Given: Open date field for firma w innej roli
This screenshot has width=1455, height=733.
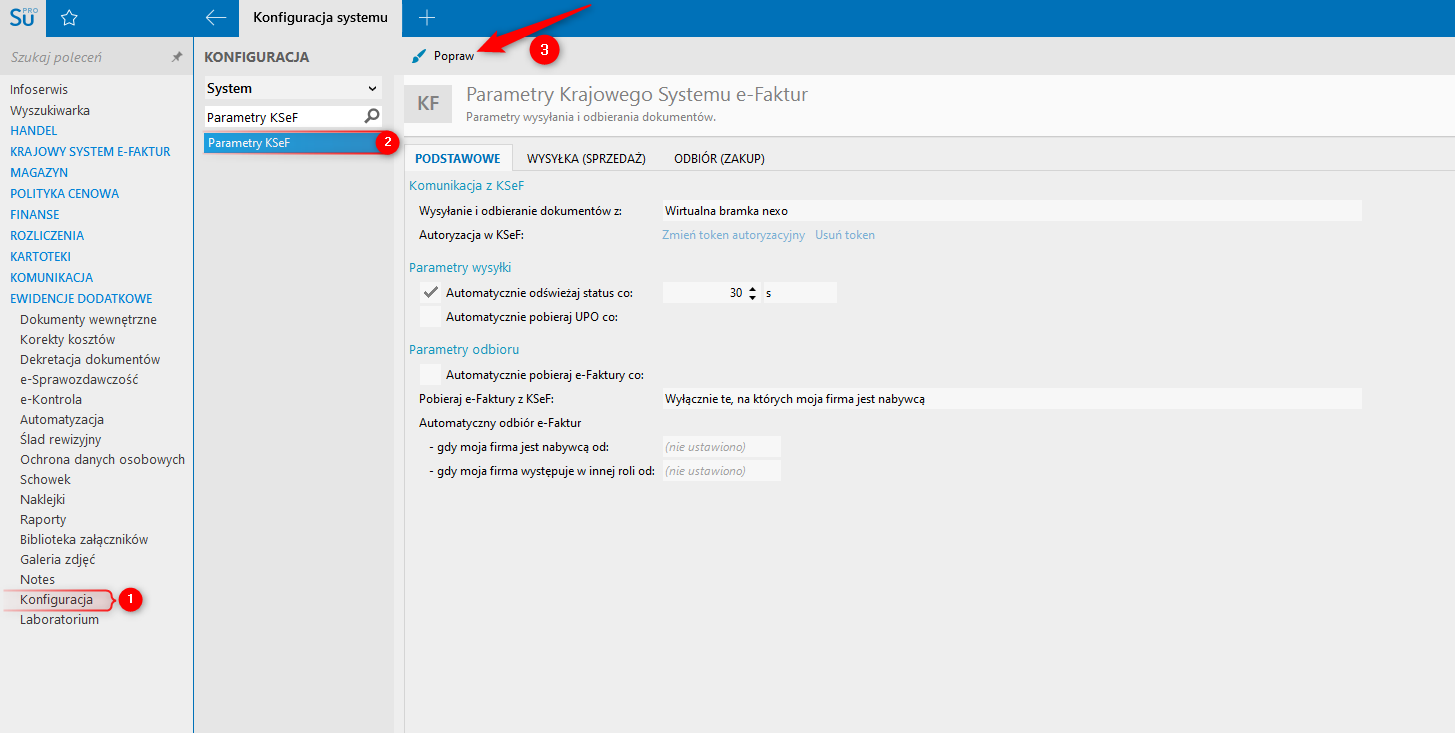Looking at the screenshot, I should (x=721, y=471).
